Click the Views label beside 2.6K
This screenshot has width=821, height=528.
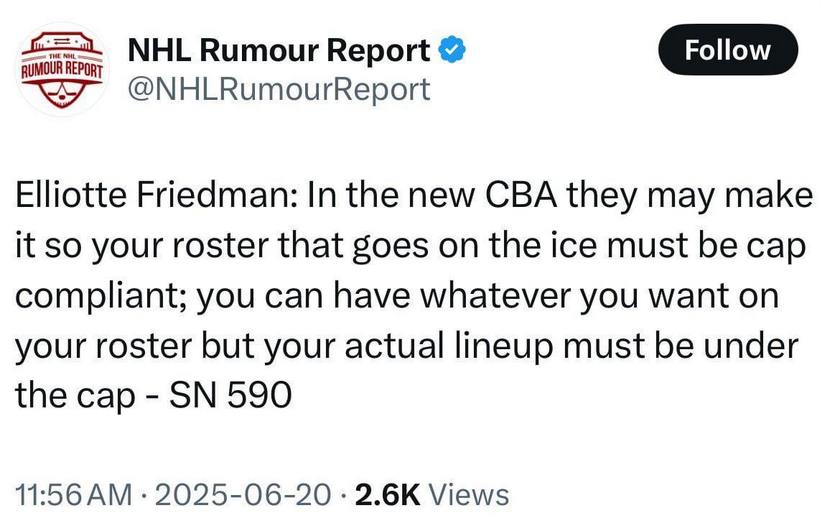tap(469, 494)
